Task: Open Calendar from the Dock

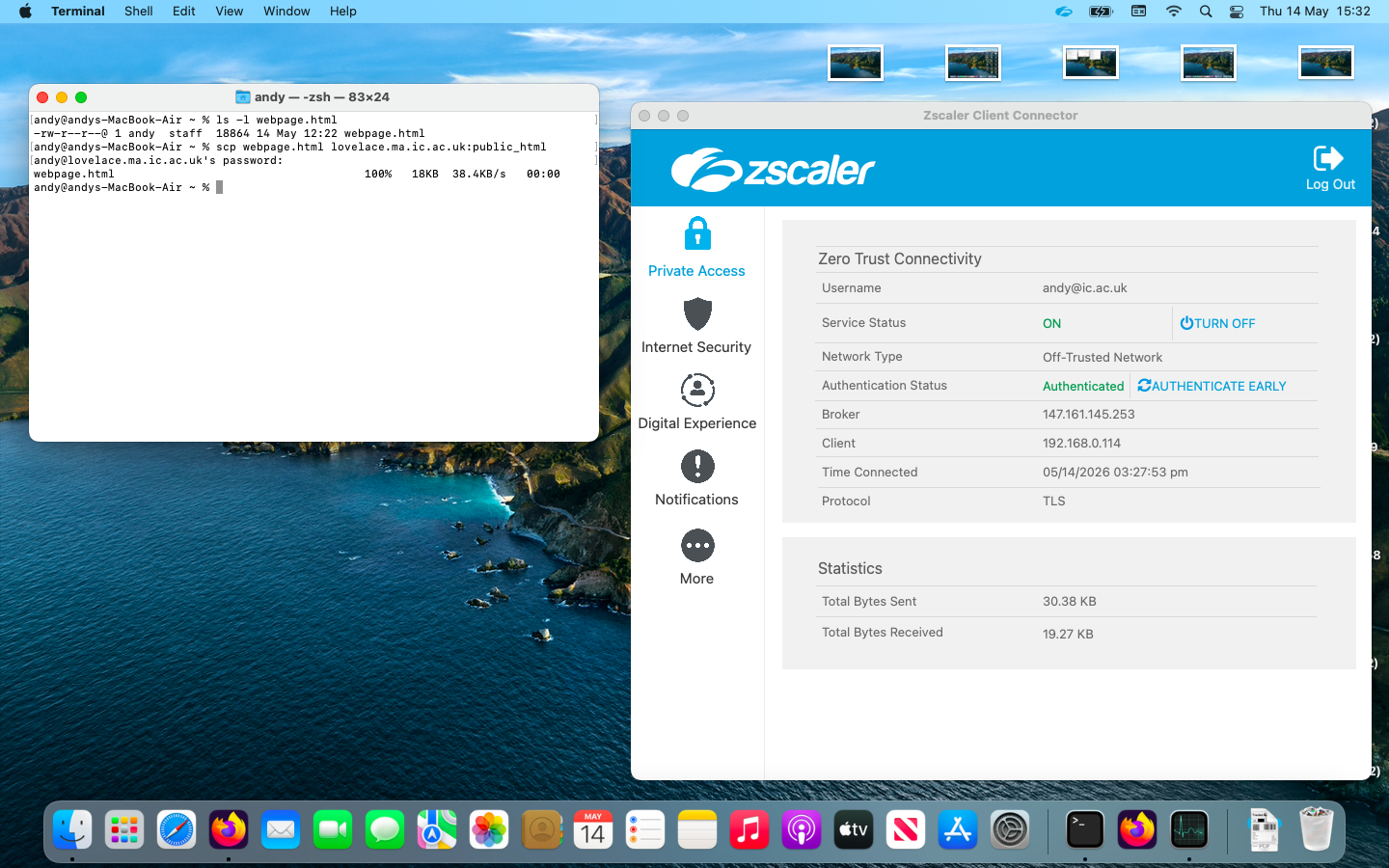Action: 593,829
